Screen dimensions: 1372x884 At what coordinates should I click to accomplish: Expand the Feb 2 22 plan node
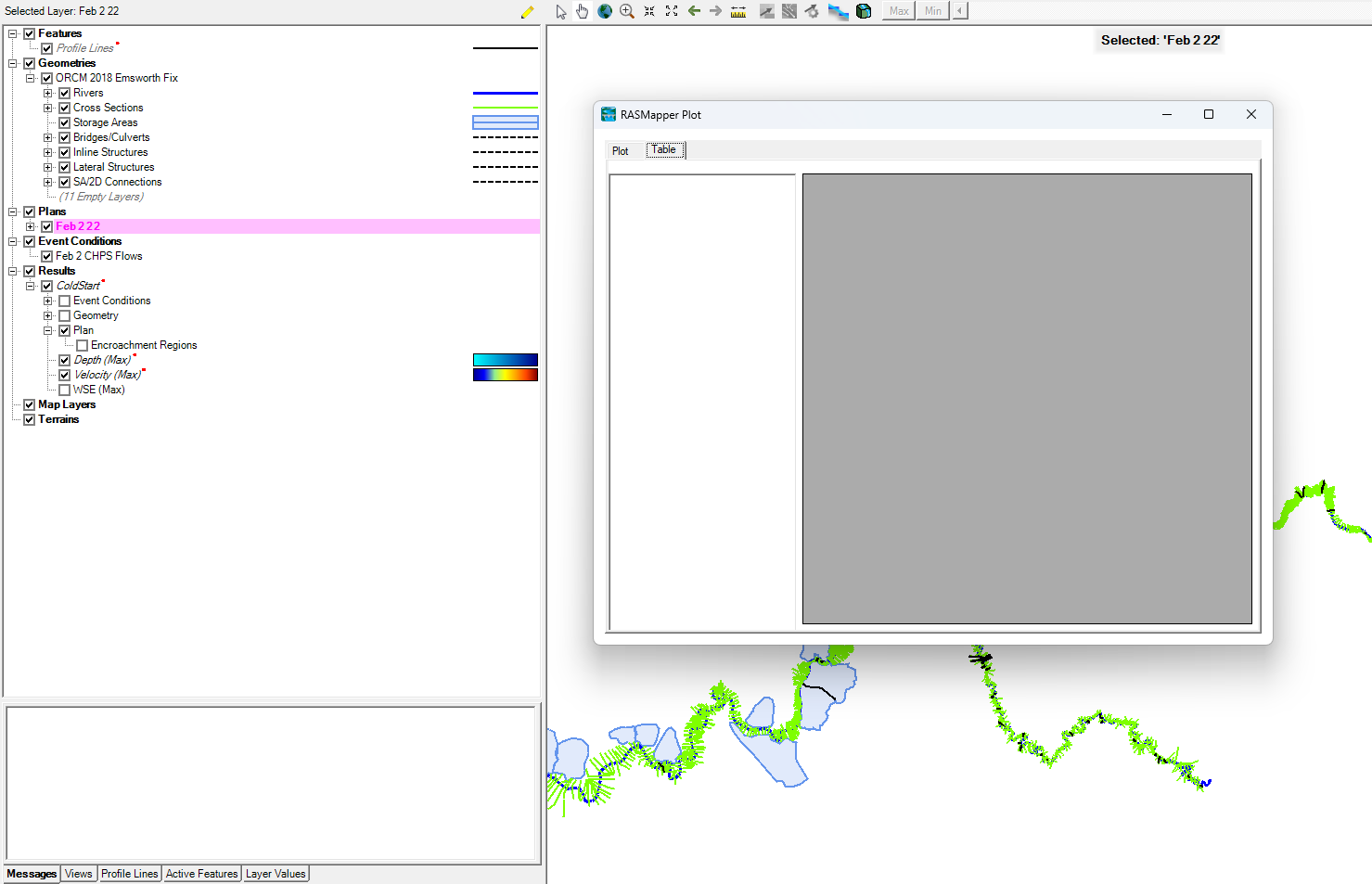(x=31, y=226)
